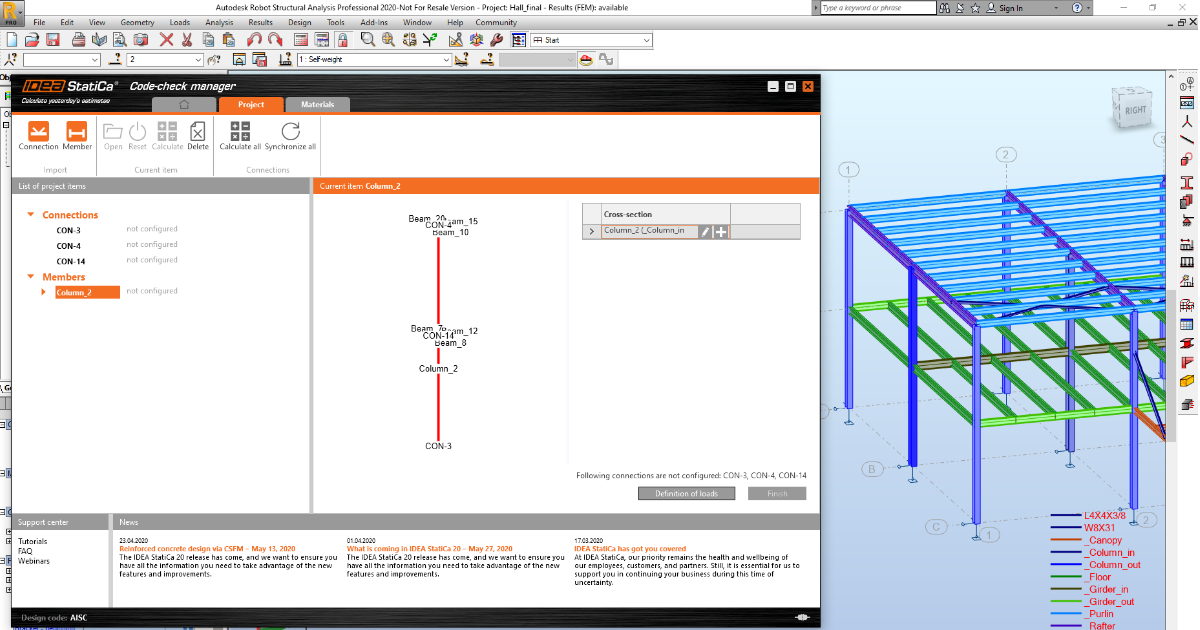Delete the current item

[198, 132]
